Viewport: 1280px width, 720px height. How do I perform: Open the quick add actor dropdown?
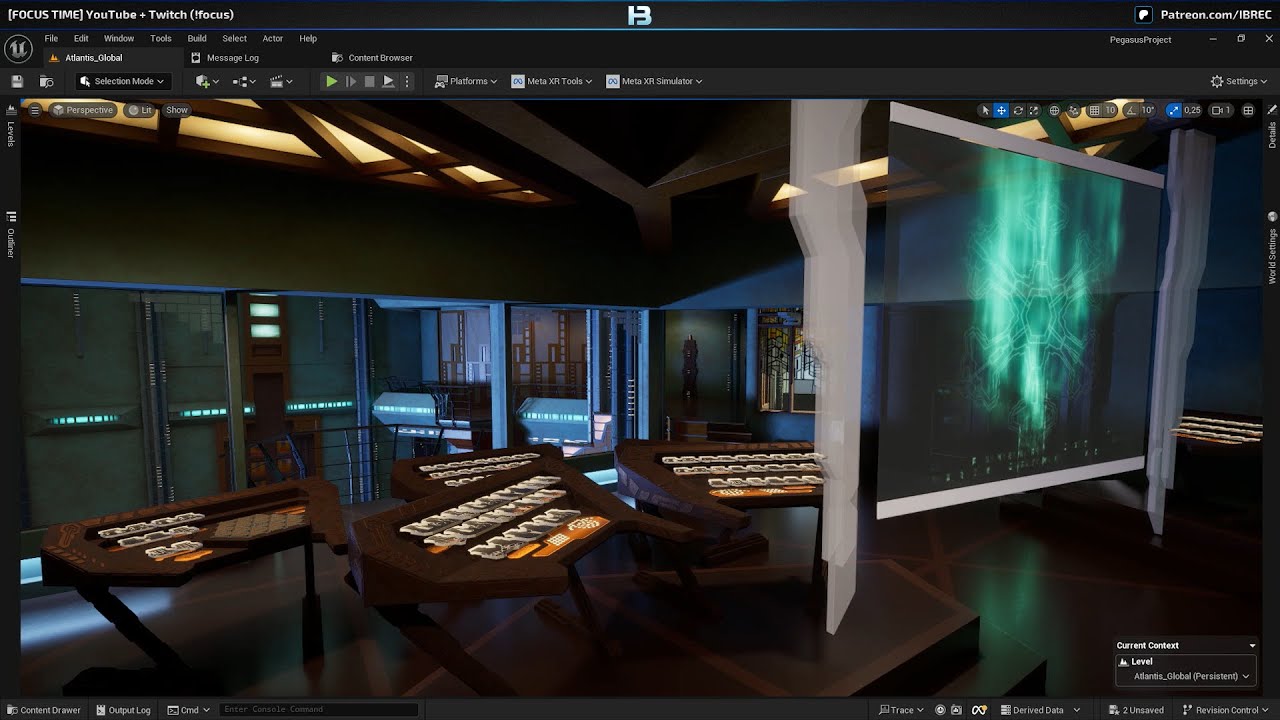click(207, 81)
